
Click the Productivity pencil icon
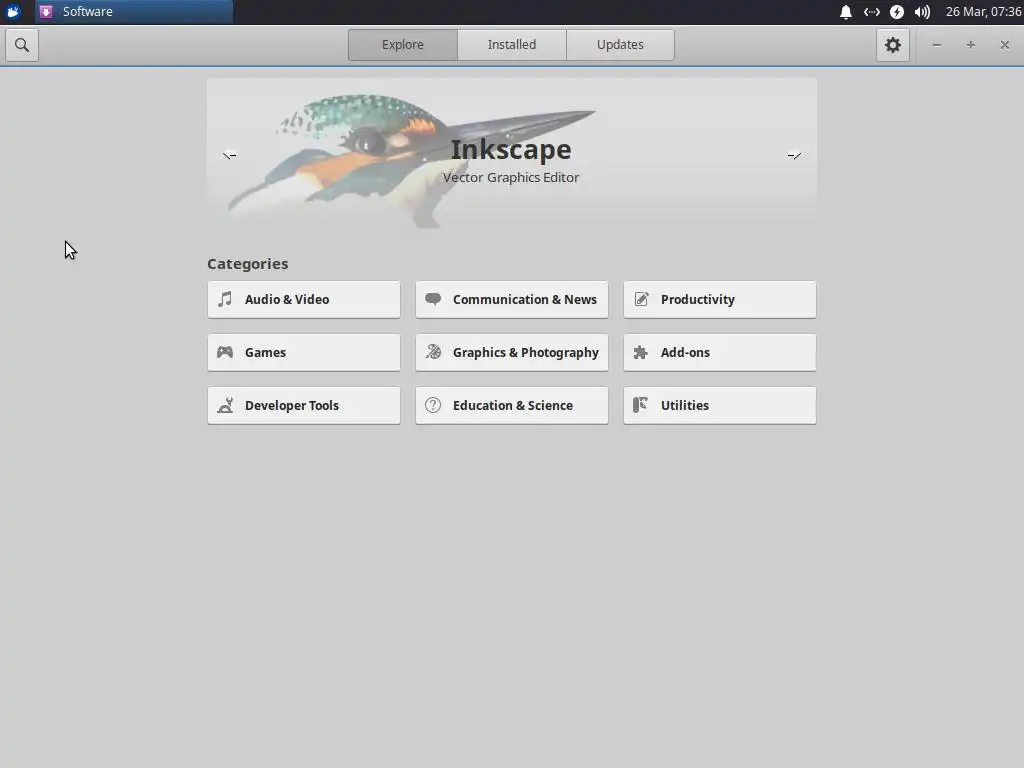pyautogui.click(x=641, y=299)
